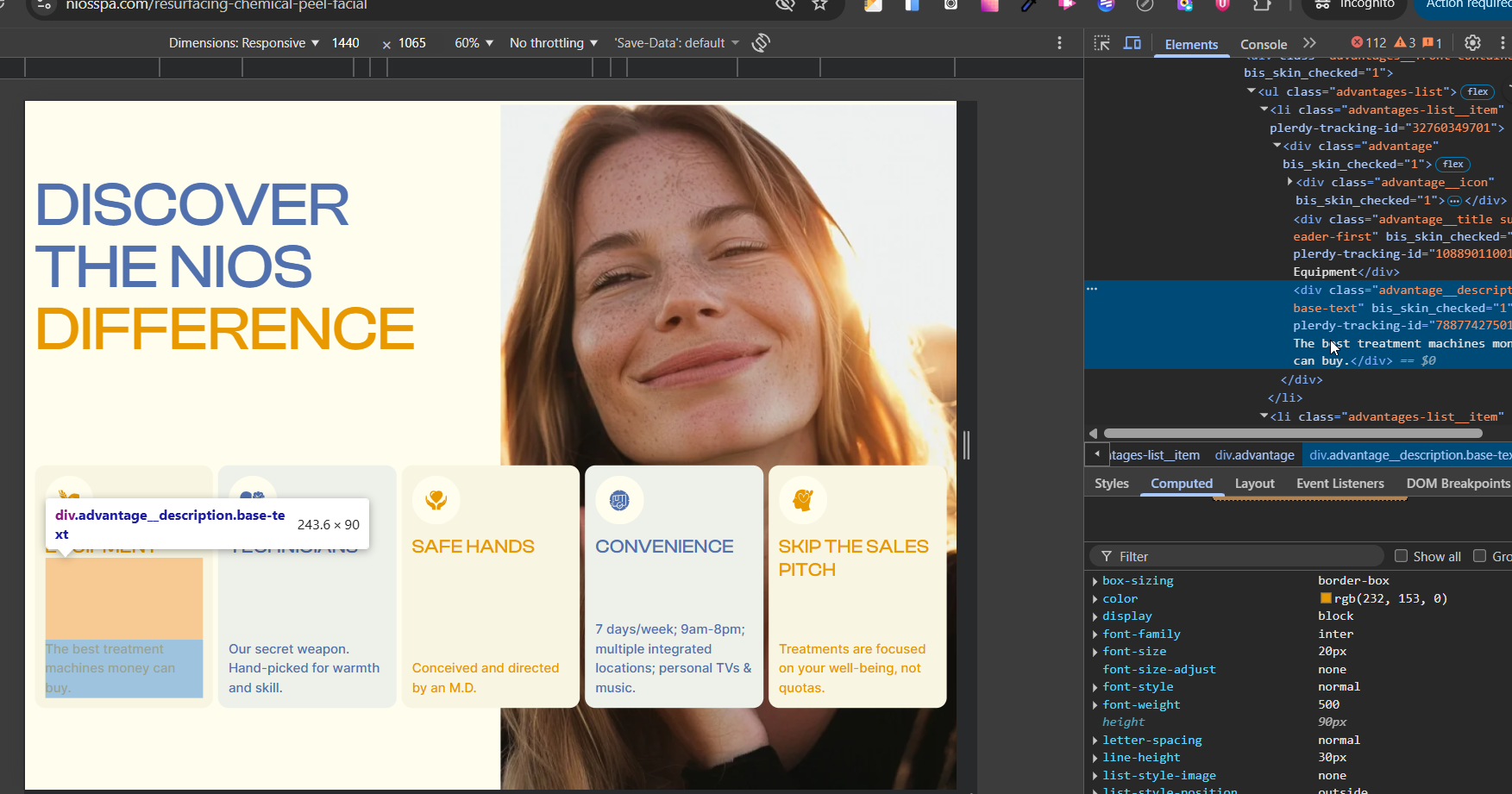The image size is (1512, 794).
Task: Click the 3 warnings indicator
Action: 1405,43
